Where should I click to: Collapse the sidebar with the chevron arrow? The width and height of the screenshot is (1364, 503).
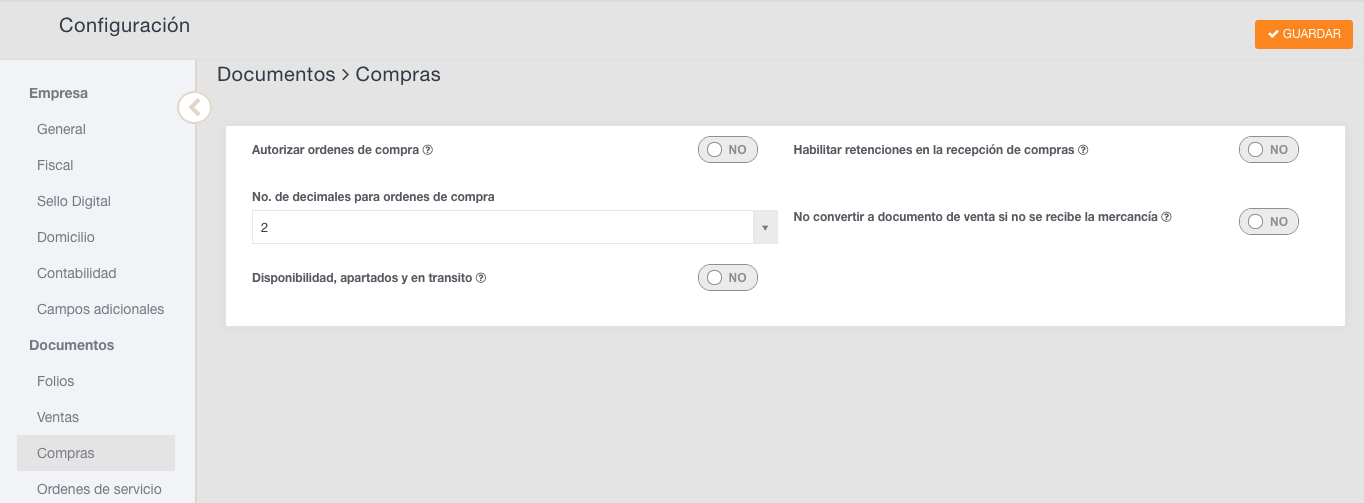pos(194,107)
